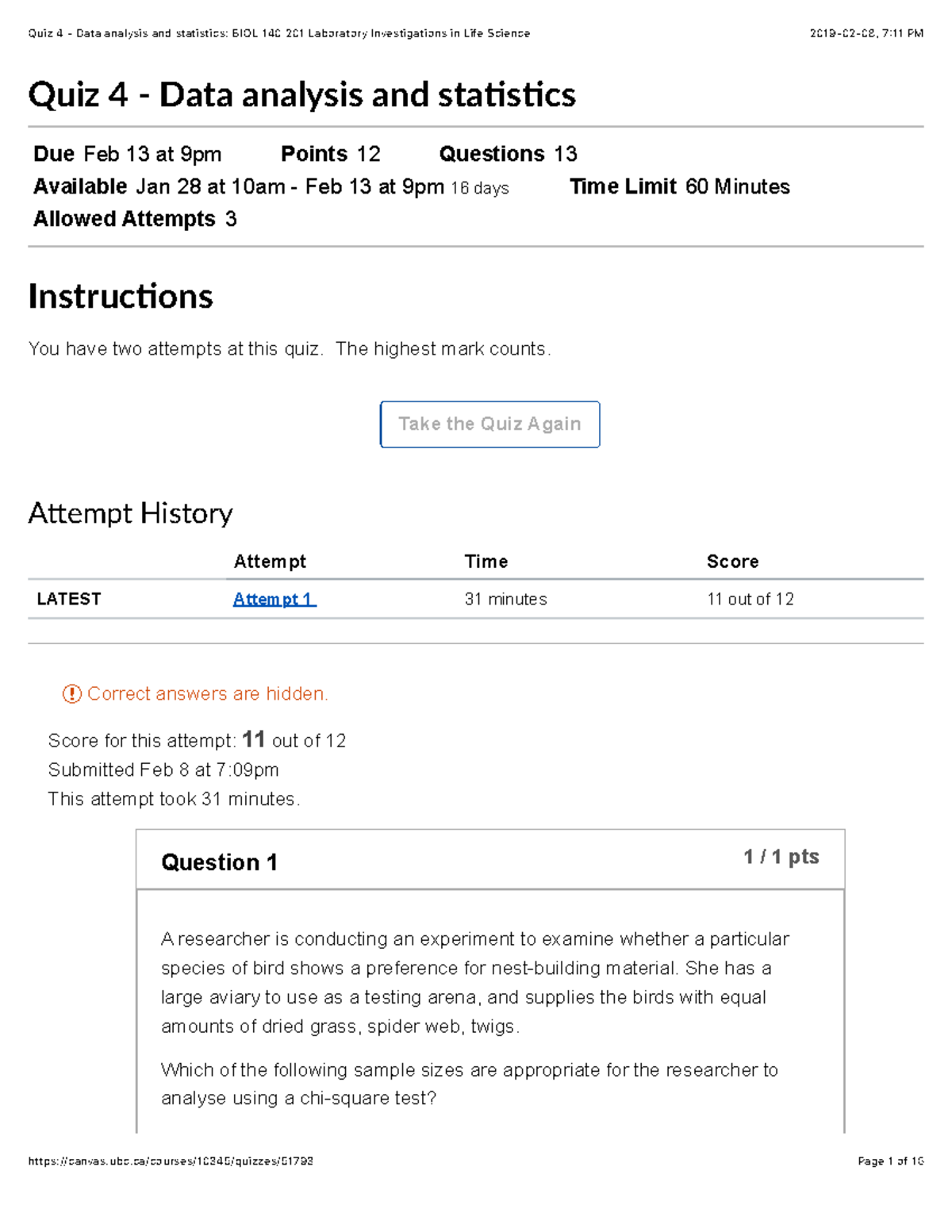Click the Time Limit 60 Minutes text
This screenshot has height=1232, width=952.
(680, 186)
